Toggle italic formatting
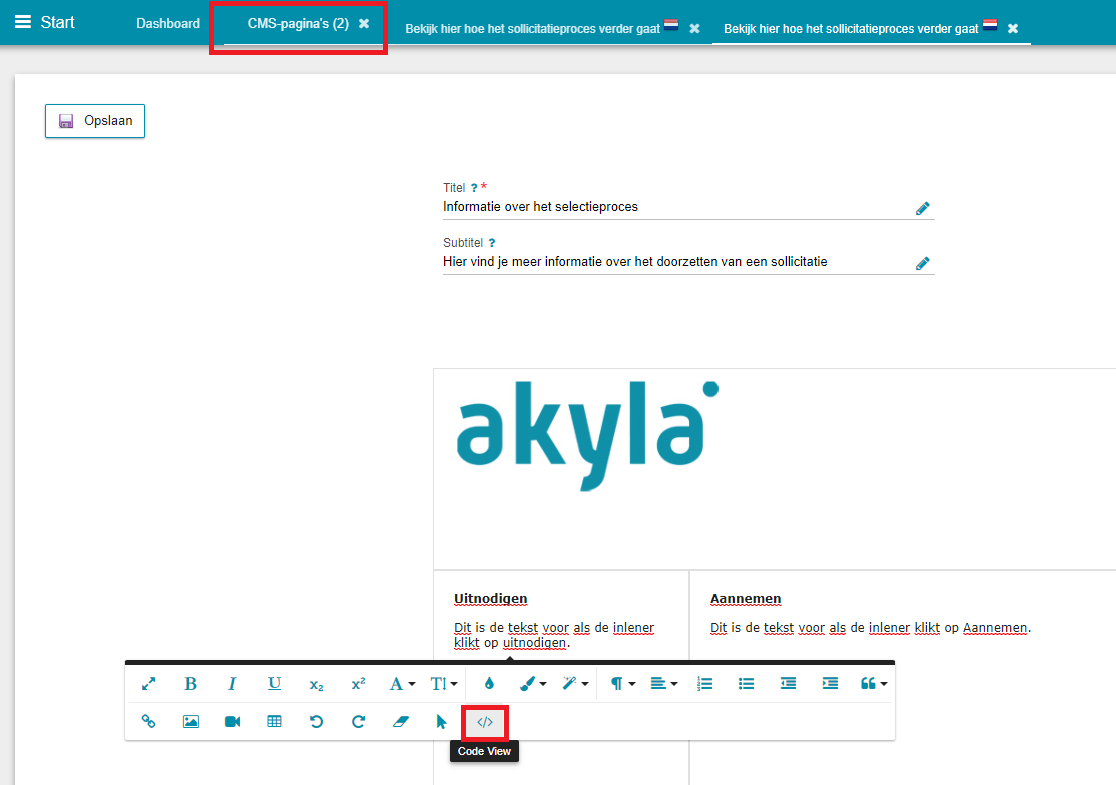 (232, 684)
